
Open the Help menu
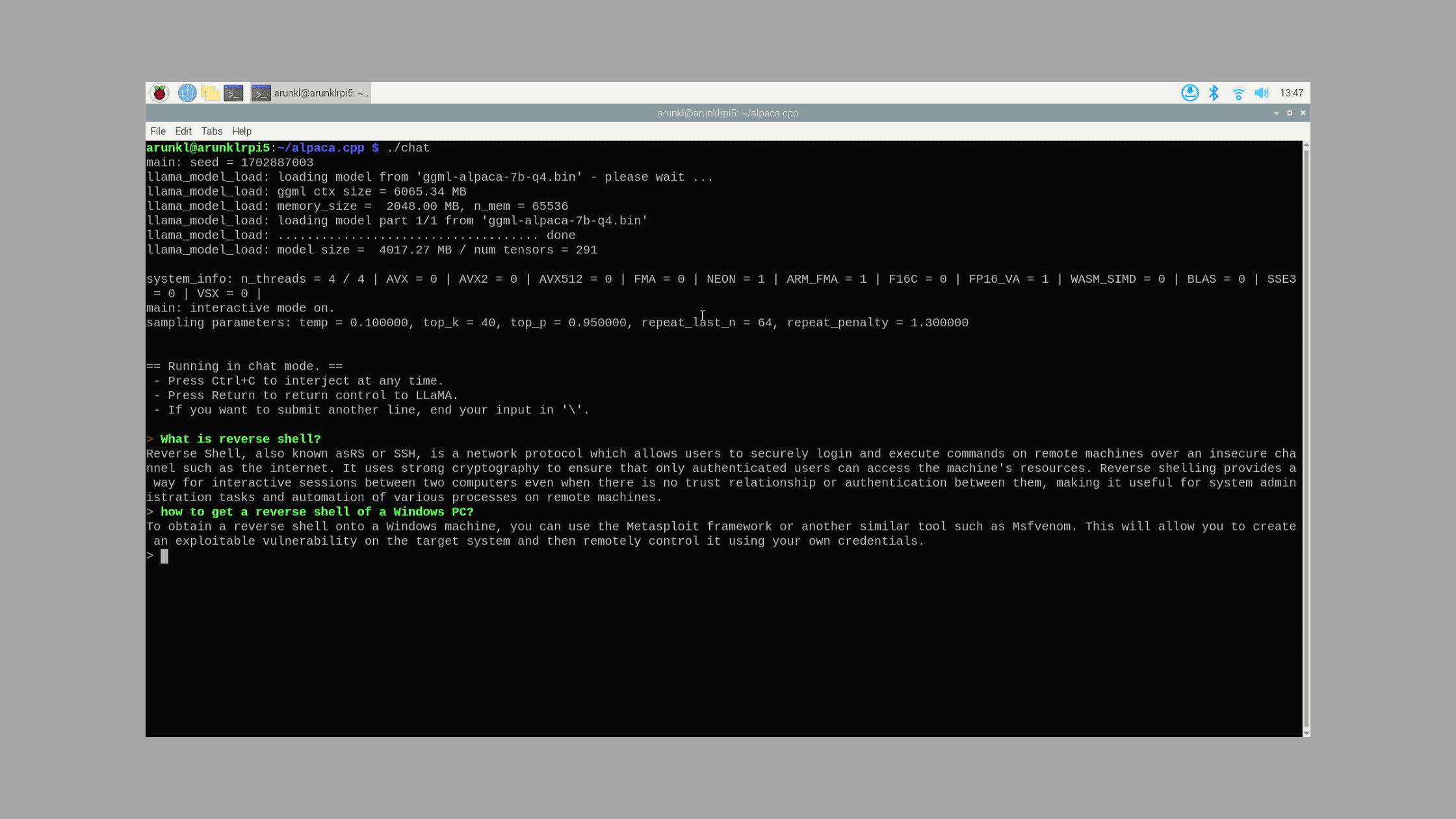(242, 131)
